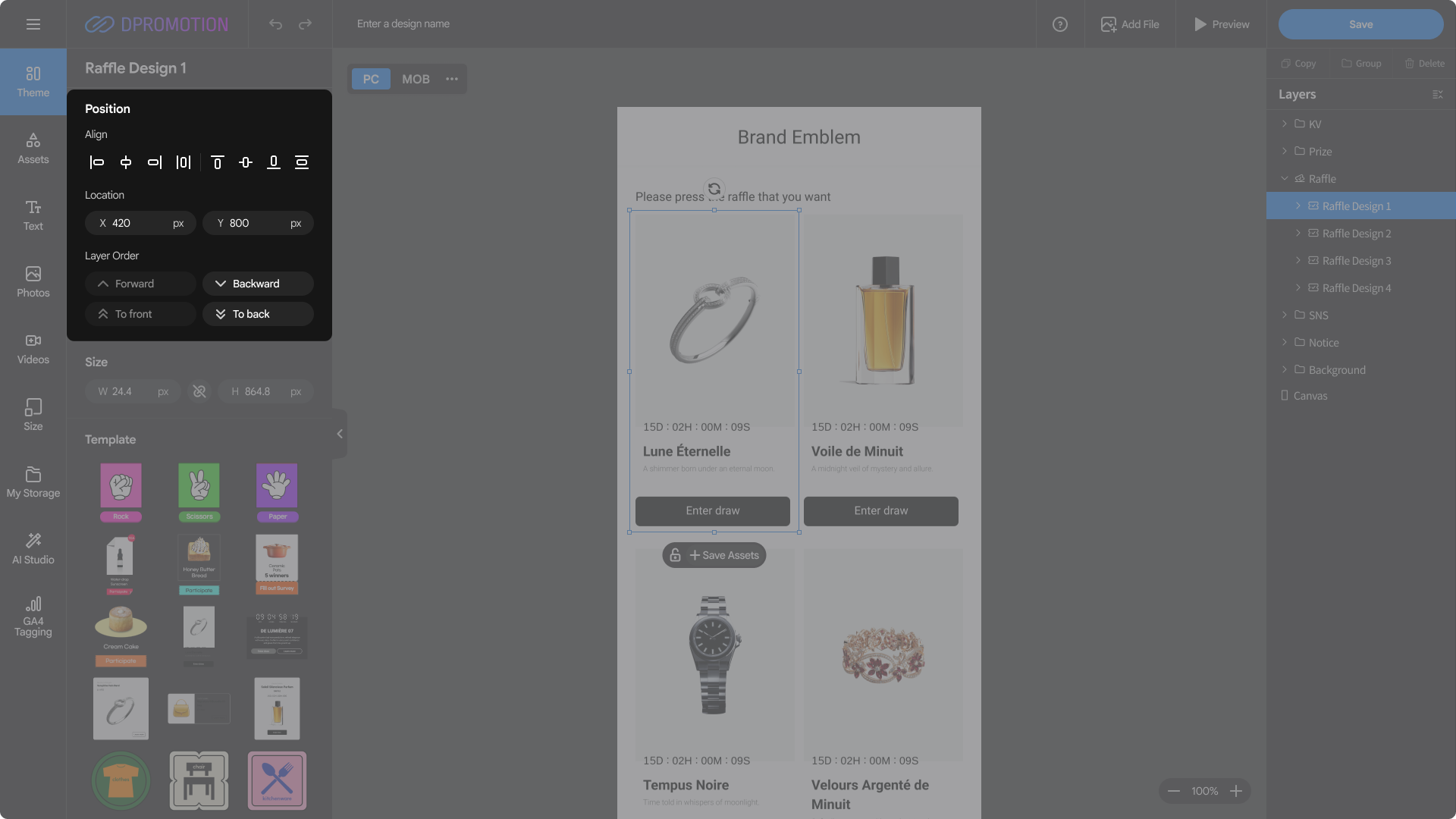Expand Raffle Design 2 layer
Screen dimensions: 1456x819
(1298, 233)
